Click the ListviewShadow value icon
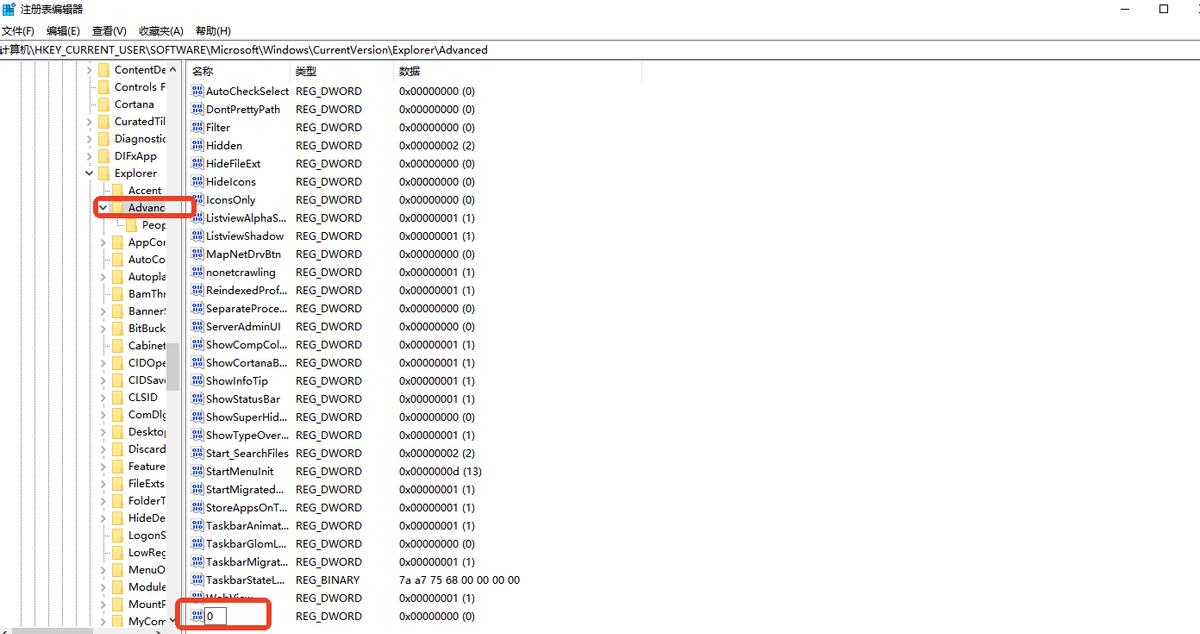The image size is (1200, 634). 197,236
